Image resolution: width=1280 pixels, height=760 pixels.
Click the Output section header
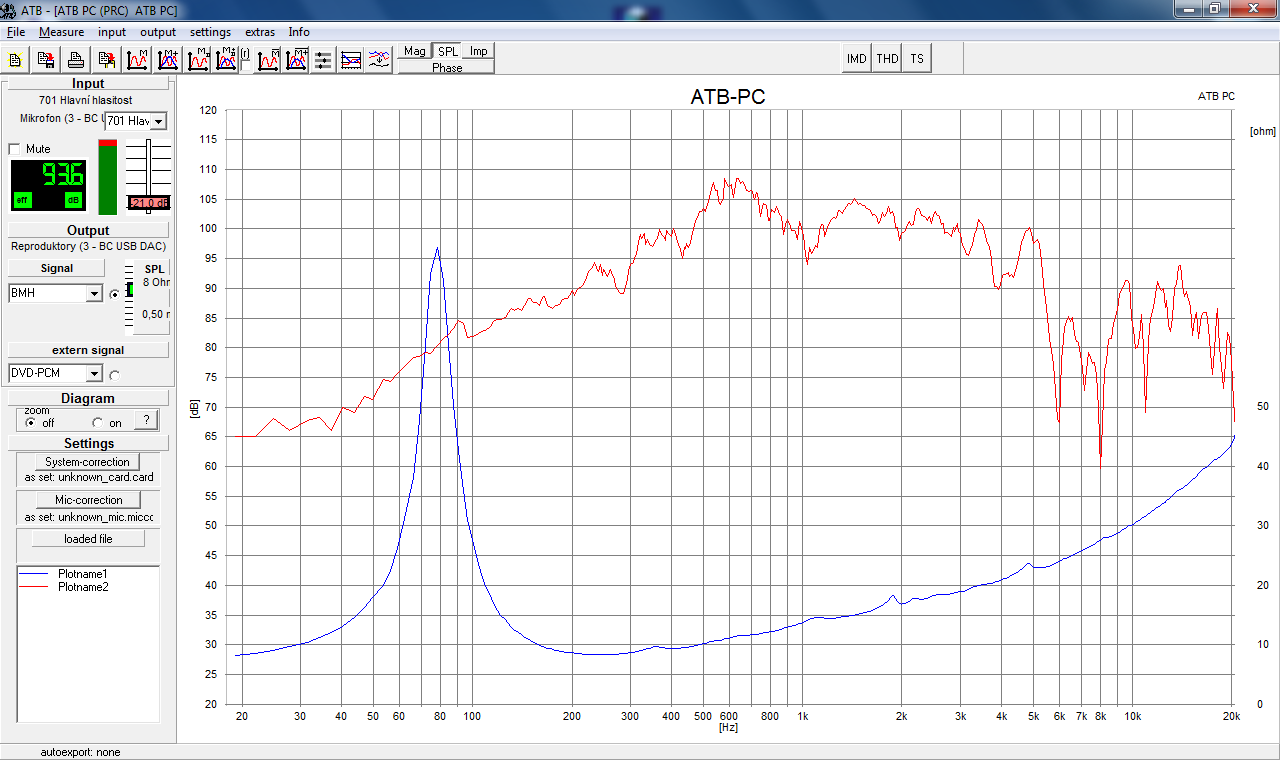pyautogui.click(x=88, y=231)
